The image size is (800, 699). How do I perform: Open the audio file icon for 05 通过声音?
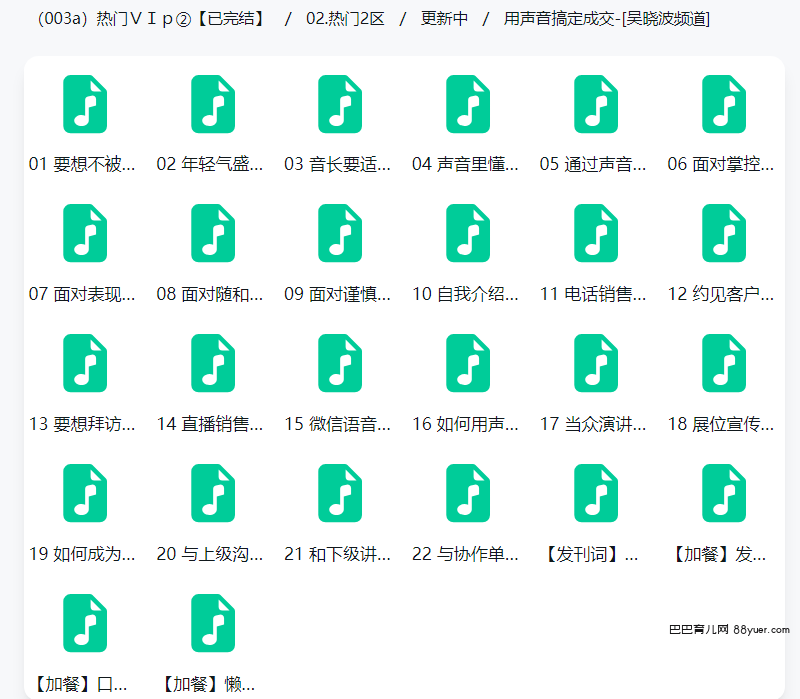(596, 104)
